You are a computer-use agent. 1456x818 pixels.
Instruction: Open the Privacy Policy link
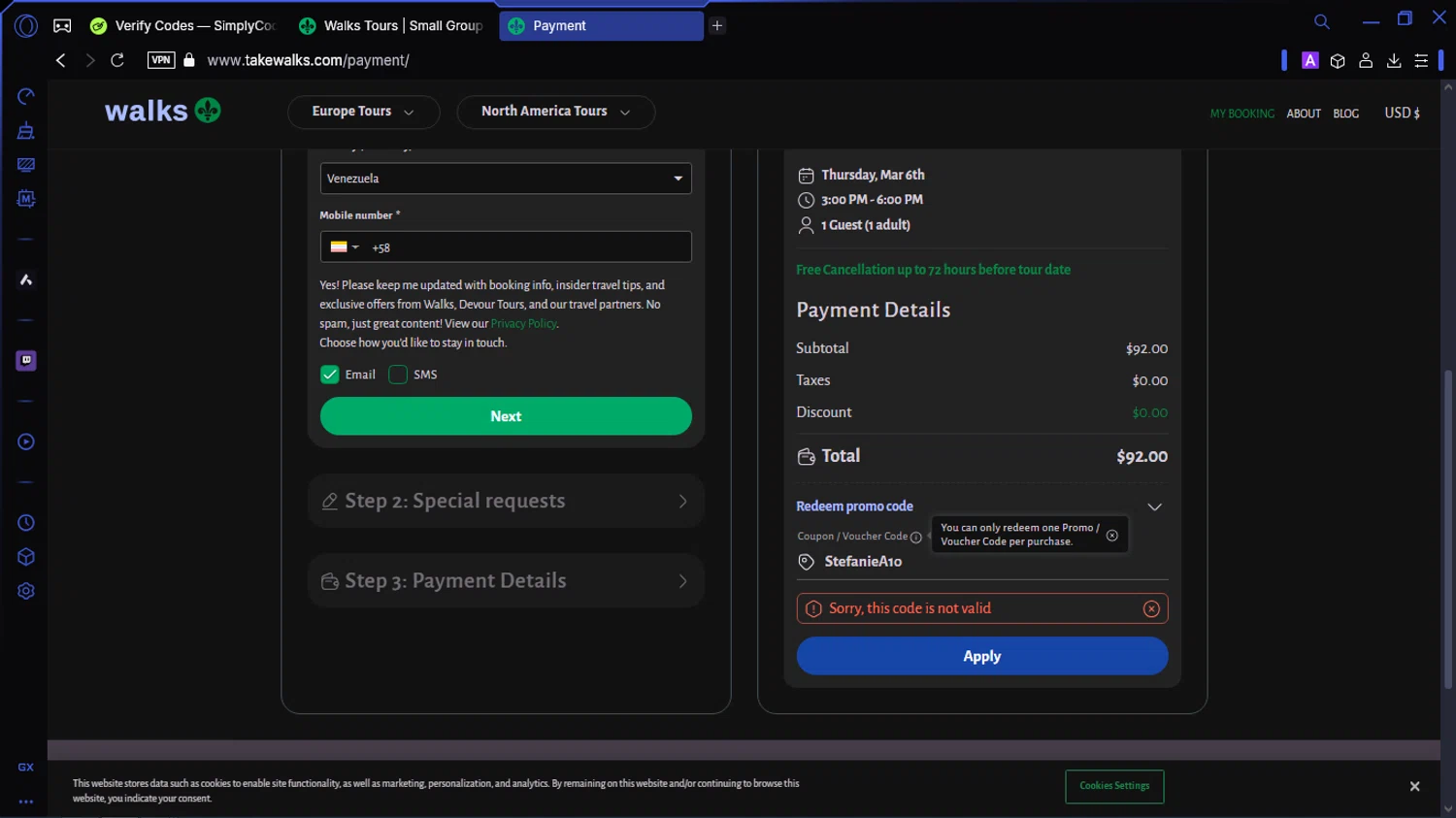coord(523,324)
